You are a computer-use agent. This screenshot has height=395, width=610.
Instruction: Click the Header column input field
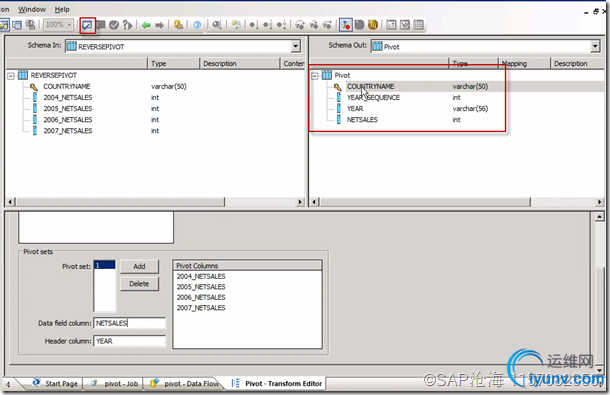coord(130,341)
